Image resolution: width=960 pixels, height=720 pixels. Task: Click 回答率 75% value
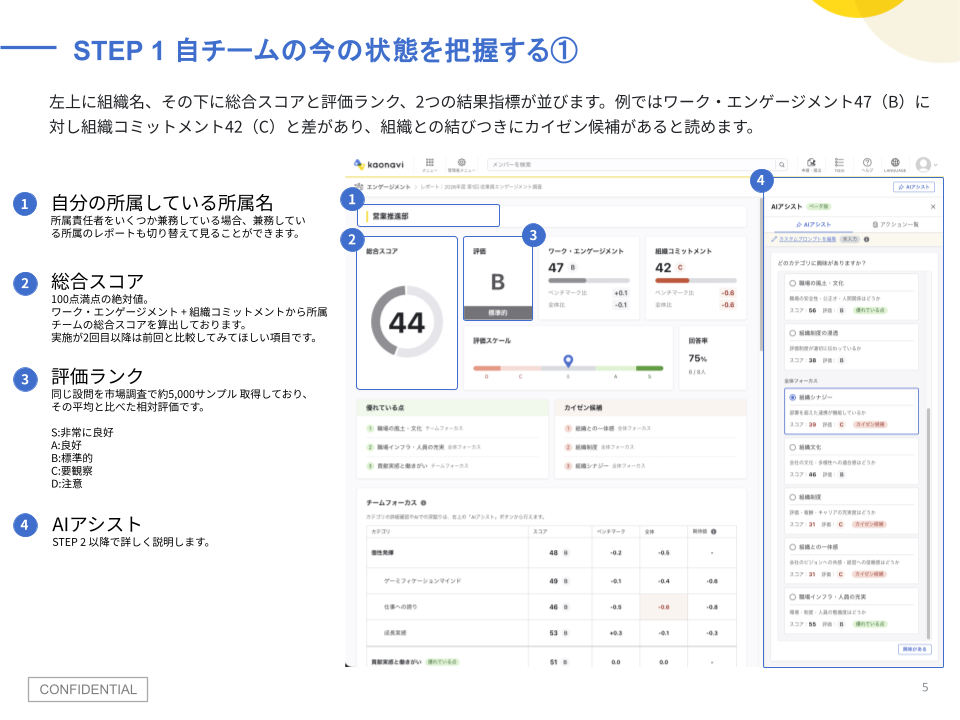[x=697, y=358]
